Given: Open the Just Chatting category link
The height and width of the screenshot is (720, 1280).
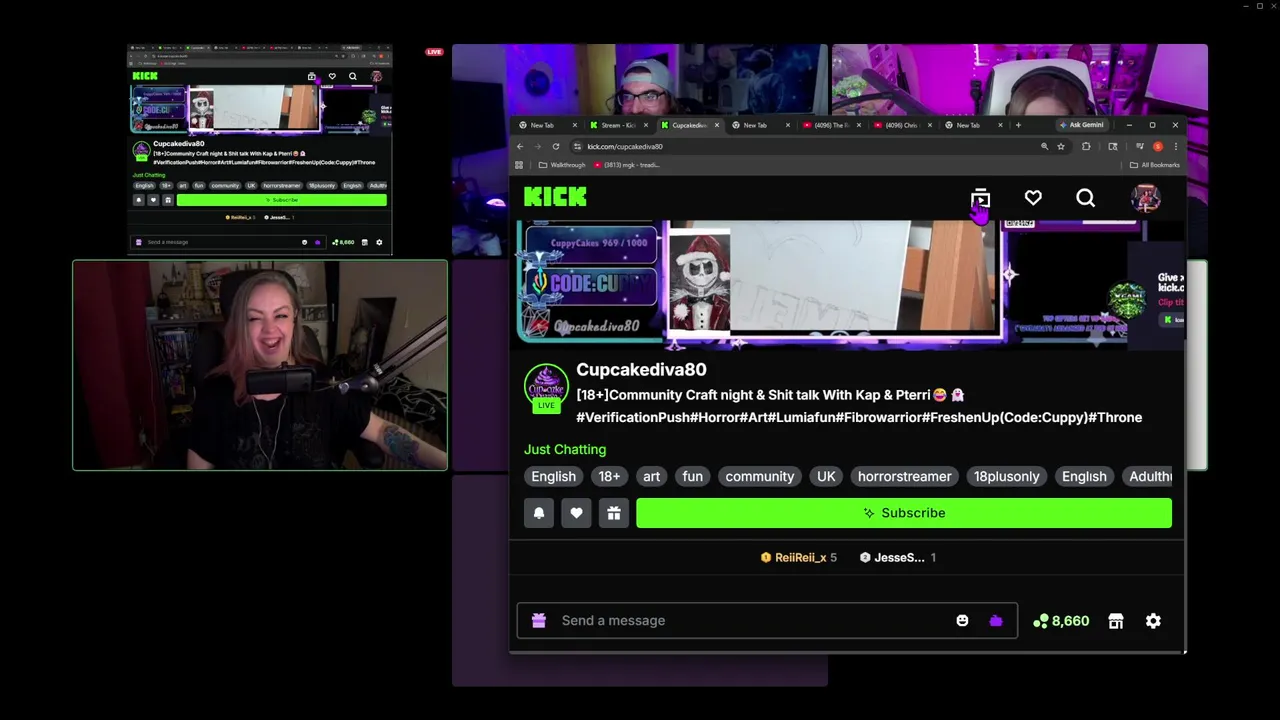Looking at the screenshot, I should [x=565, y=450].
